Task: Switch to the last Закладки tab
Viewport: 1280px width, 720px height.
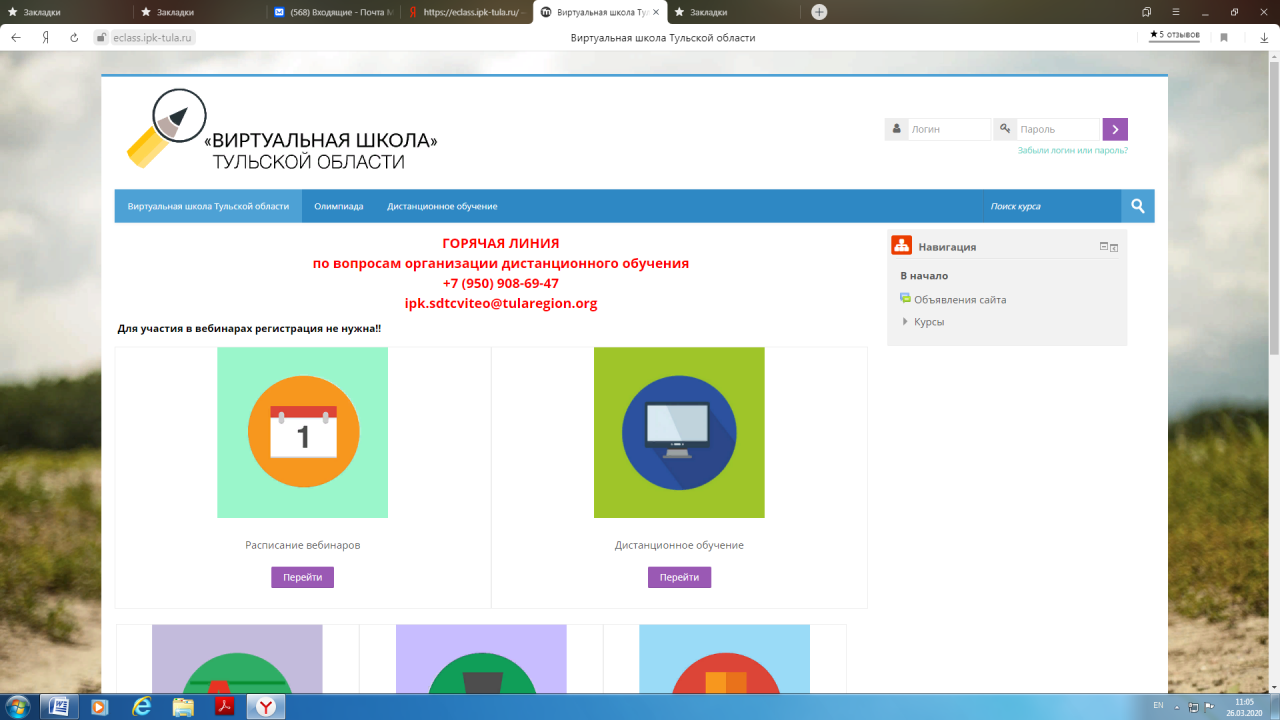Action: (x=733, y=12)
